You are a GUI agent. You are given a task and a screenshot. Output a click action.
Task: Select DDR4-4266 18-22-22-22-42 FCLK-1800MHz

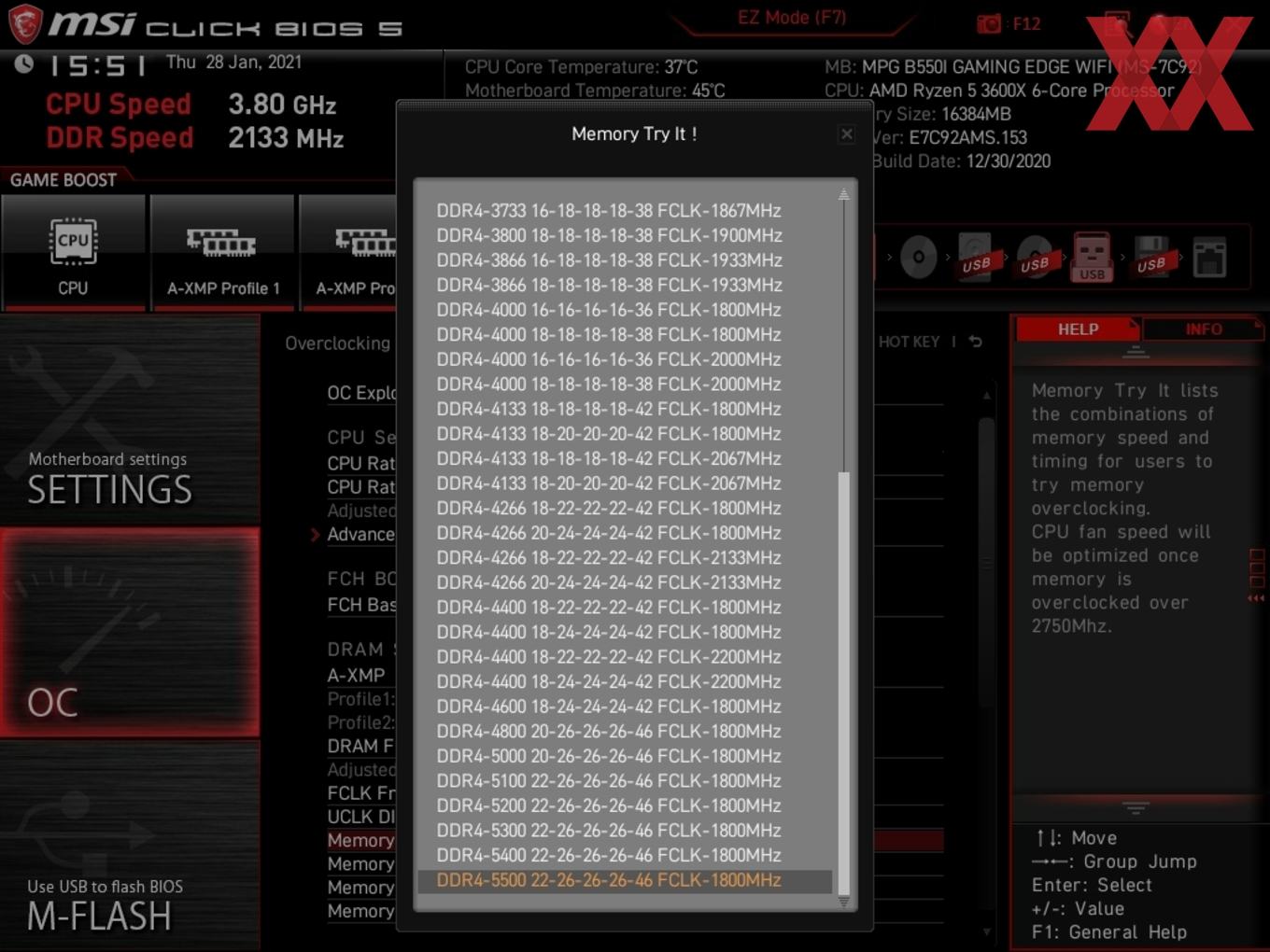pos(609,508)
